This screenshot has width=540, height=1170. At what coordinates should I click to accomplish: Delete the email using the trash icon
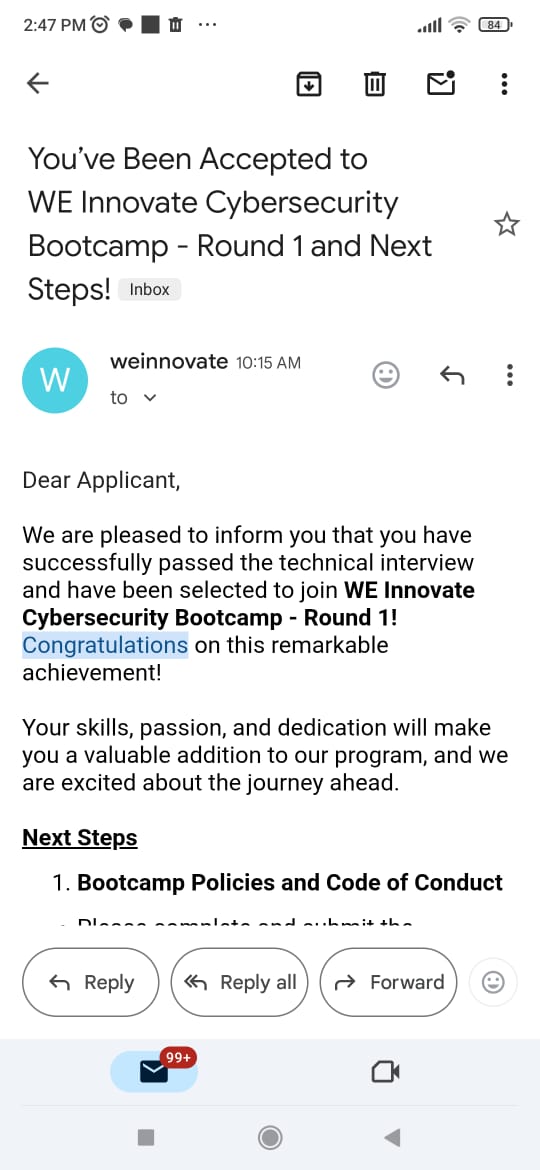pyautogui.click(x=374, y=84)
